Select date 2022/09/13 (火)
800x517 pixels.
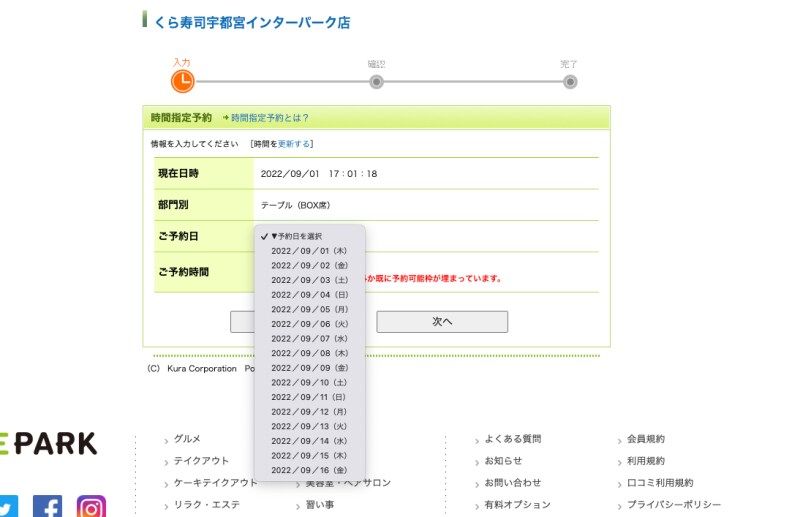(310, 427)
